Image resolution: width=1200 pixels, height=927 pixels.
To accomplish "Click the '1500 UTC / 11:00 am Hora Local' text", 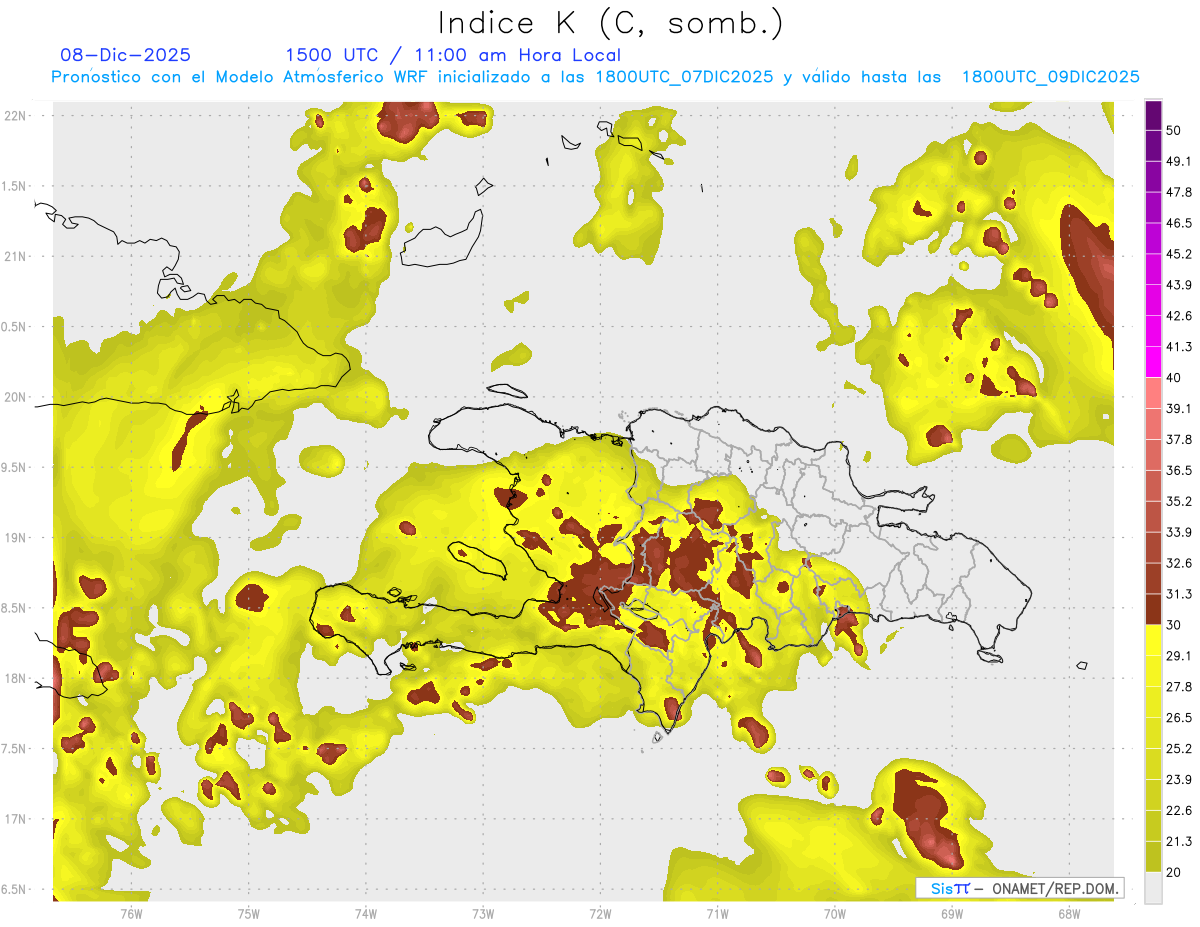I will click(x=453, y=55).
